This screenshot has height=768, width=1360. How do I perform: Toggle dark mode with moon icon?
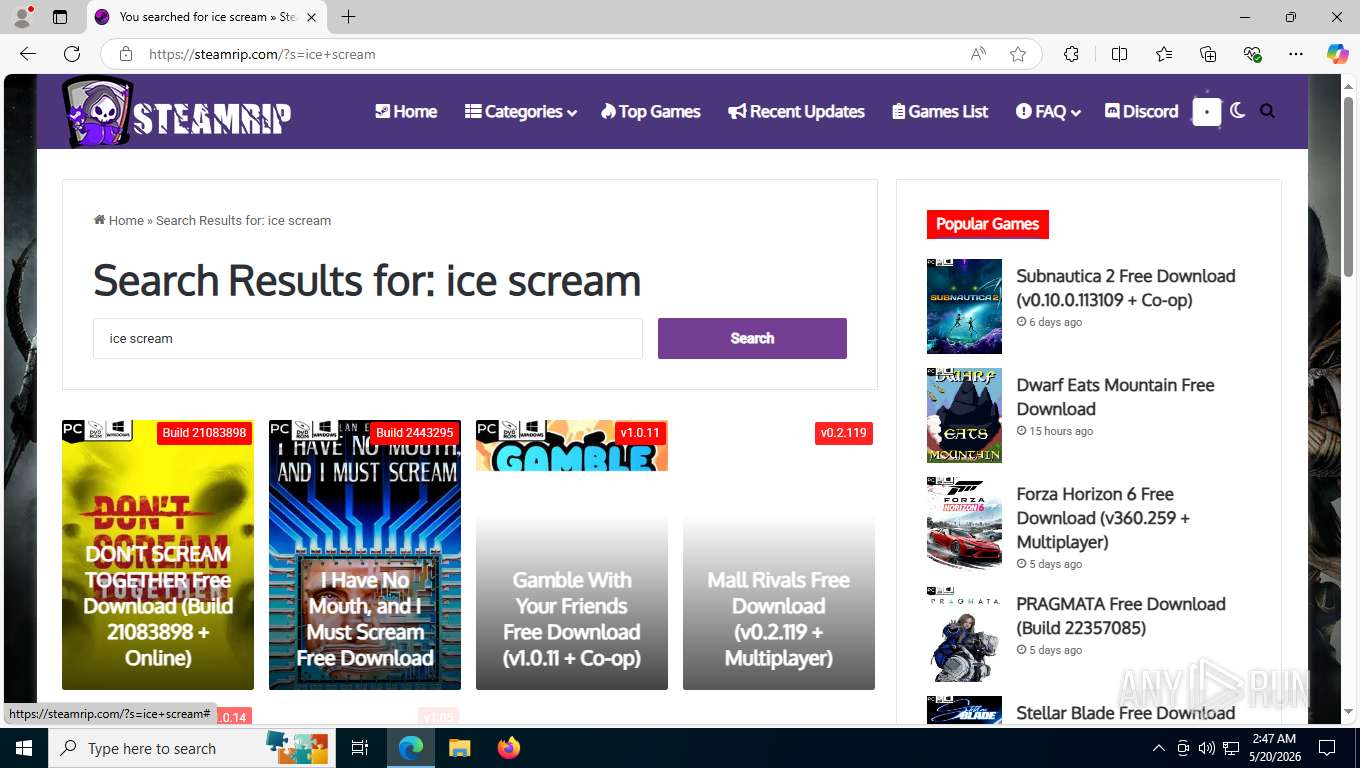[1238, 111]
